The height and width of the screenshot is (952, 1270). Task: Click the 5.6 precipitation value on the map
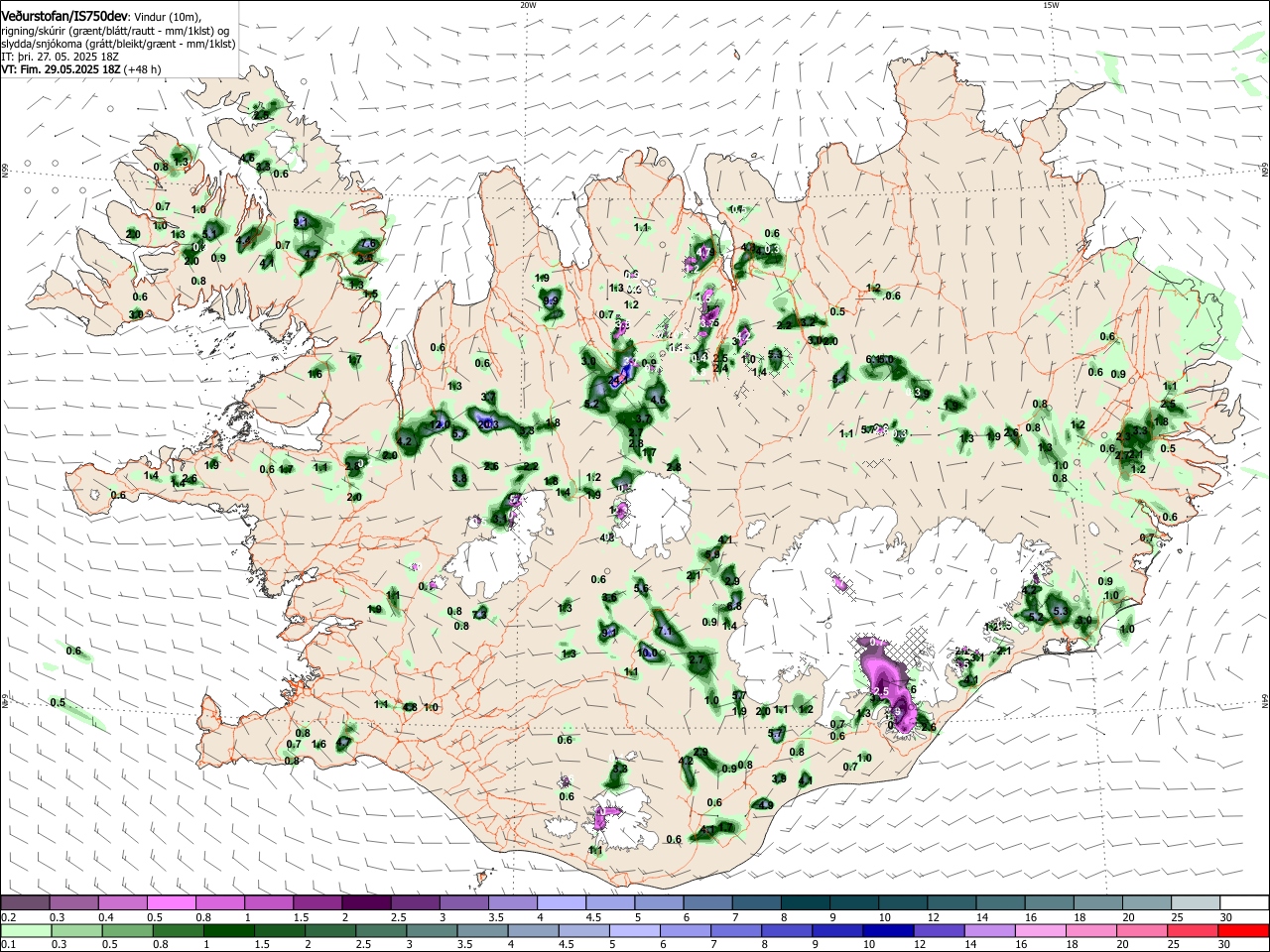pos(641,589)
